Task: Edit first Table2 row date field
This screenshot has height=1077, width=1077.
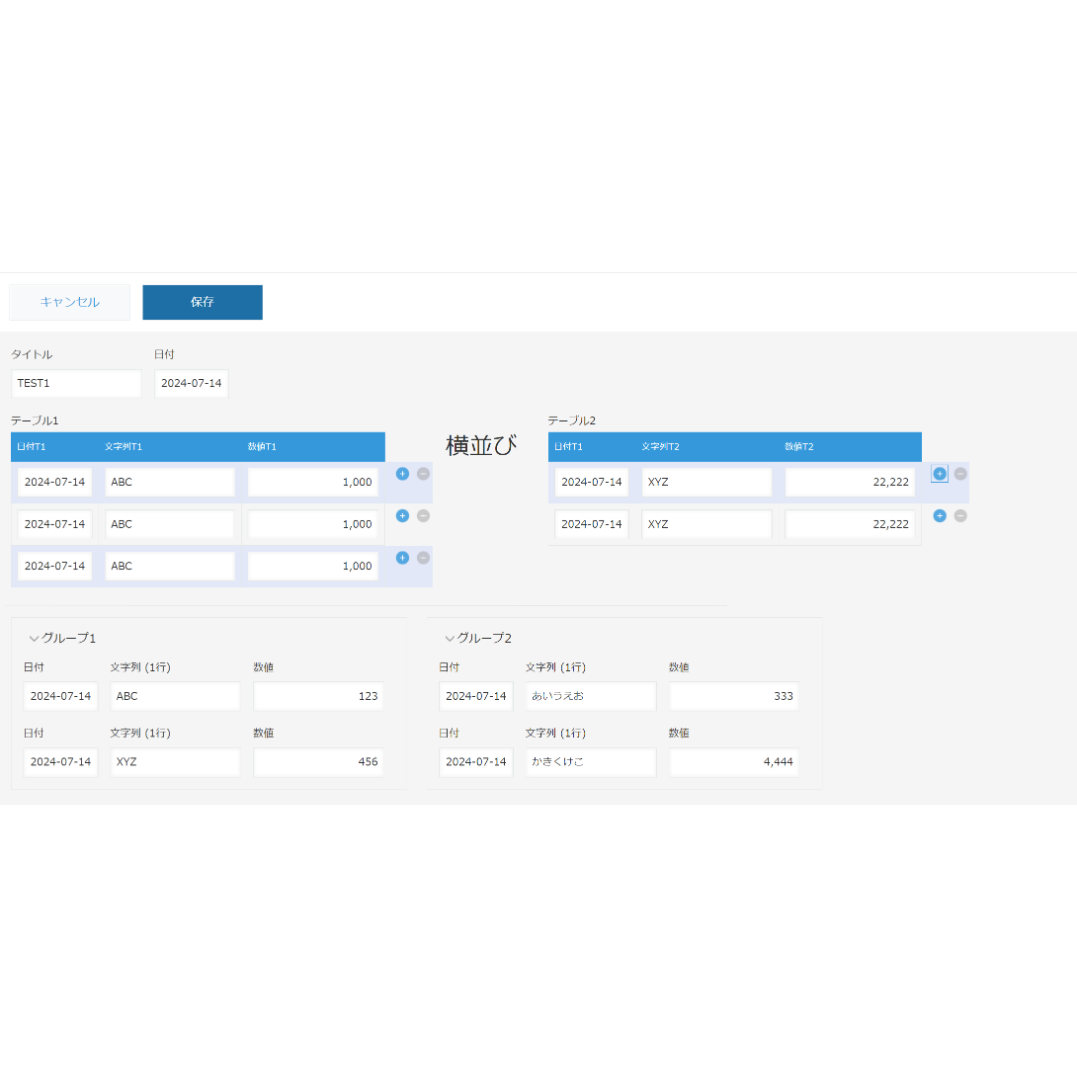Action: (591, 482)
